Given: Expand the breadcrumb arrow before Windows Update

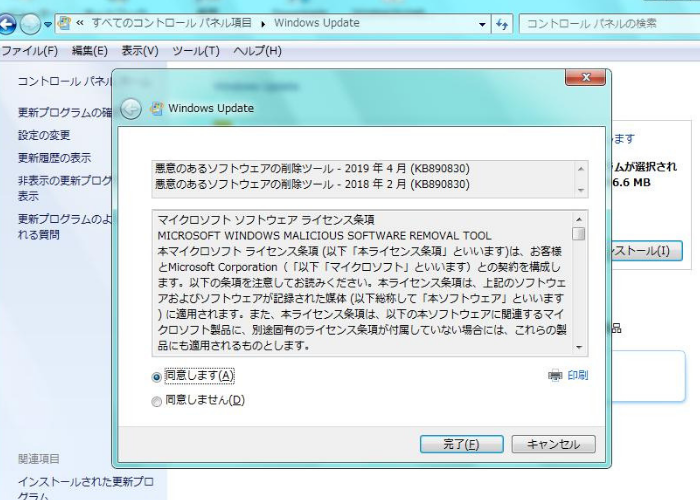Looking at the screenshot, I should [263, 24].
